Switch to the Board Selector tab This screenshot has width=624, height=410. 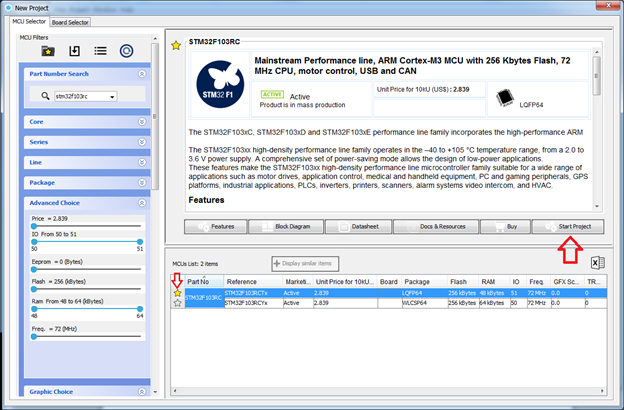tap(70, 22)
